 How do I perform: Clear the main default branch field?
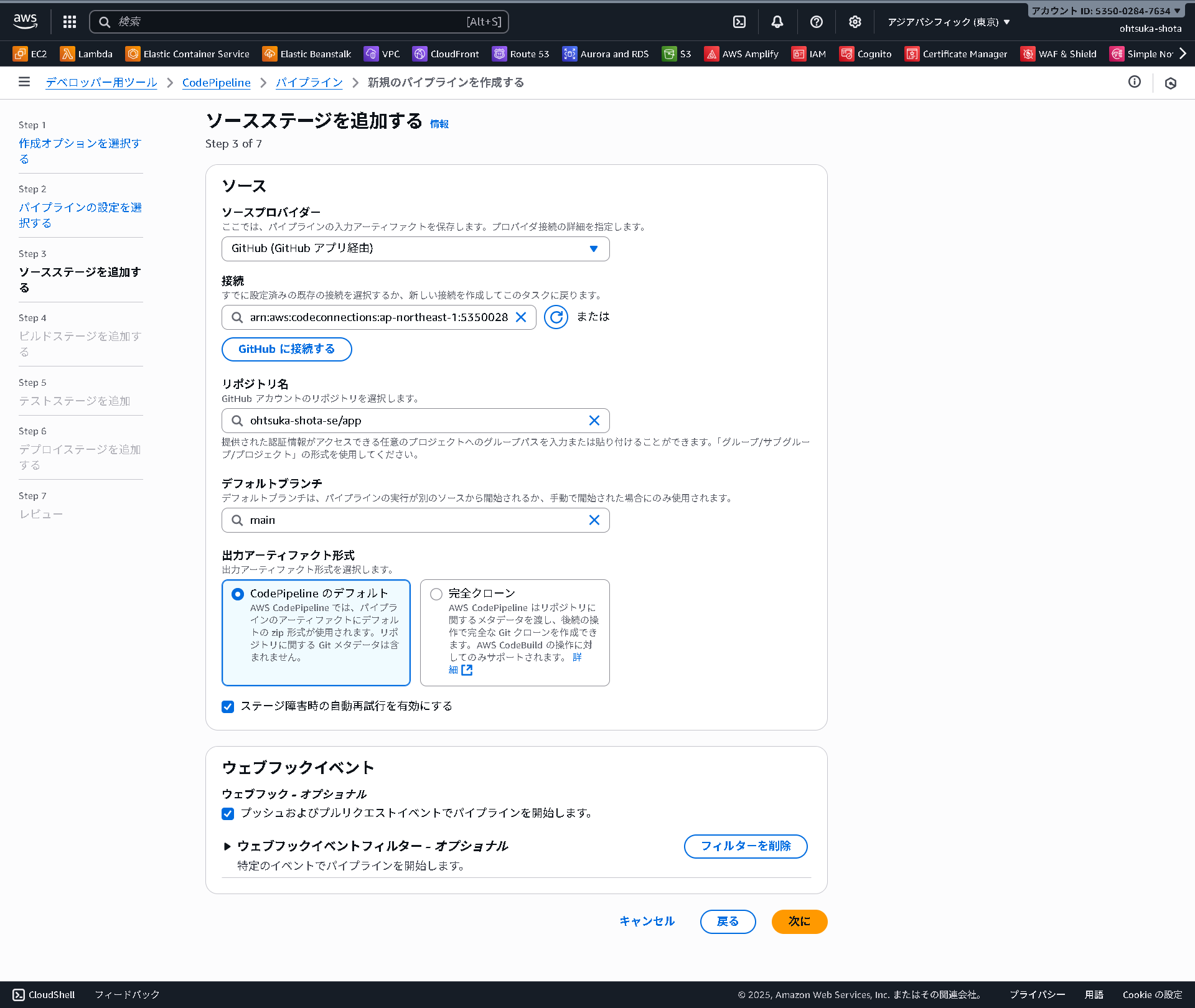coord(594,520)
